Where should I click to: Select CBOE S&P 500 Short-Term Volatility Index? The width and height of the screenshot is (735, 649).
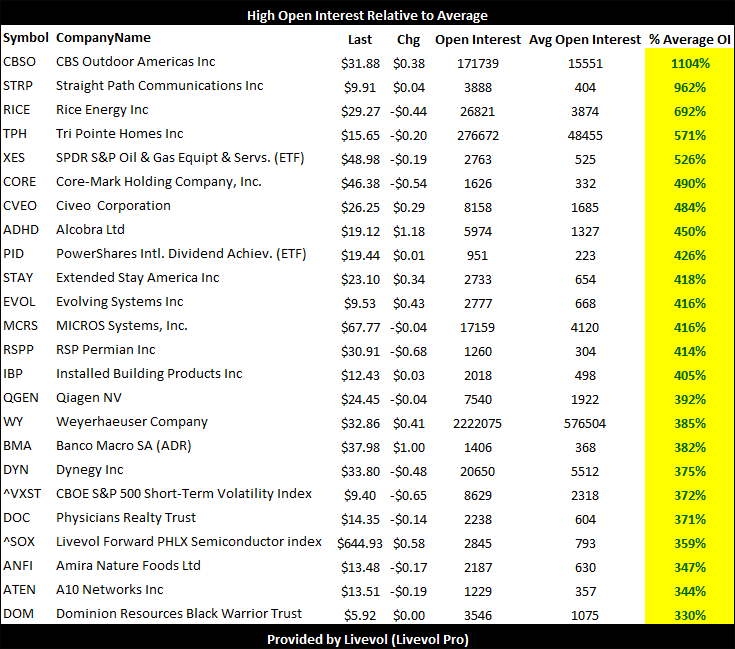point(184,493)
